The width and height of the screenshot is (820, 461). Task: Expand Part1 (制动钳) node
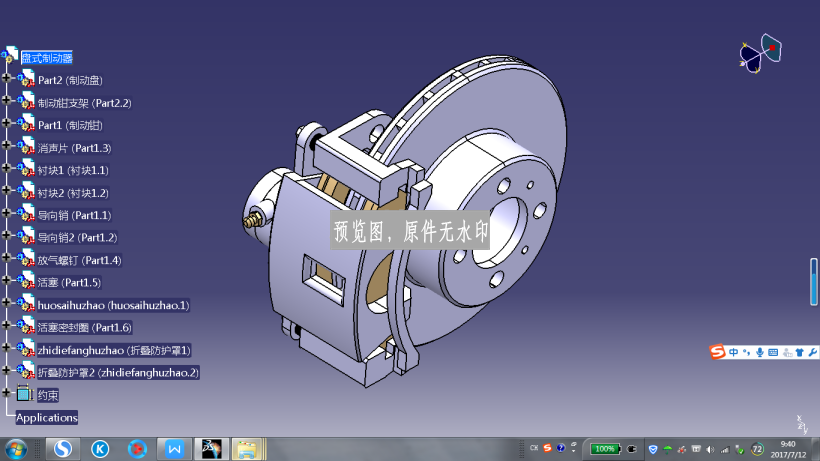(x=6, y=123)
